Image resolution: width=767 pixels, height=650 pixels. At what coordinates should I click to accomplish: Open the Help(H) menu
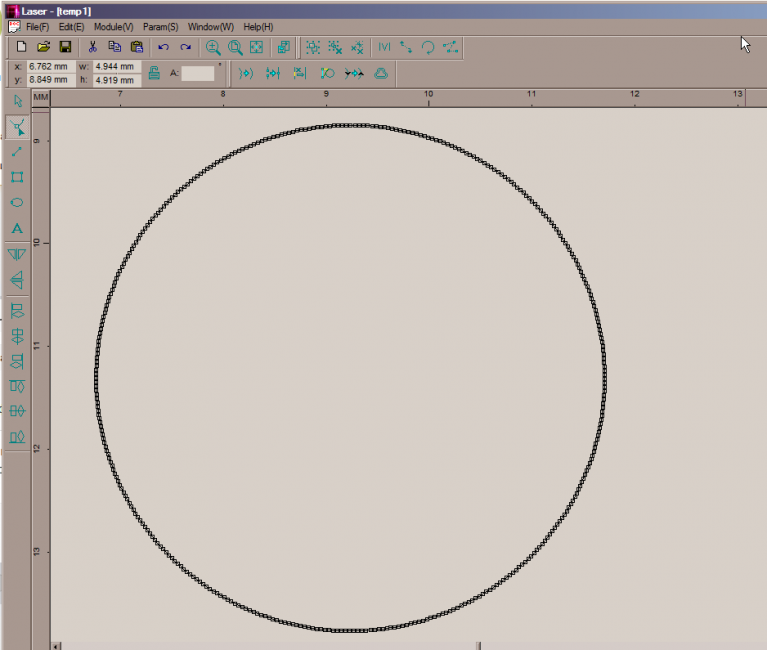click(258, 26)
